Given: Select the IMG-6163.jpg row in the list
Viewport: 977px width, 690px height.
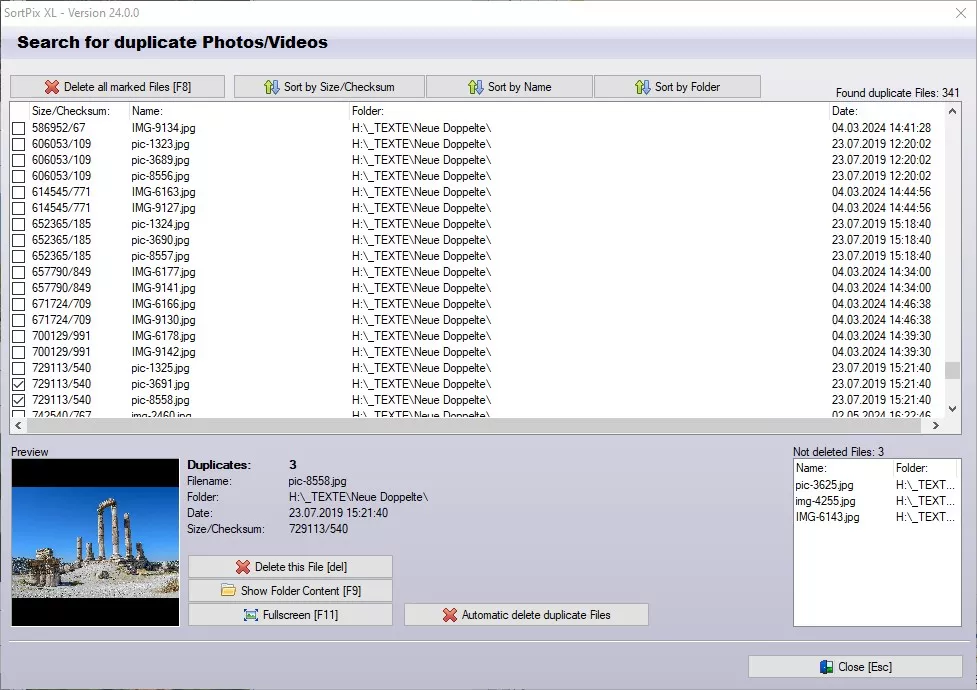Looking at the screenshot, I should [164, 192].
